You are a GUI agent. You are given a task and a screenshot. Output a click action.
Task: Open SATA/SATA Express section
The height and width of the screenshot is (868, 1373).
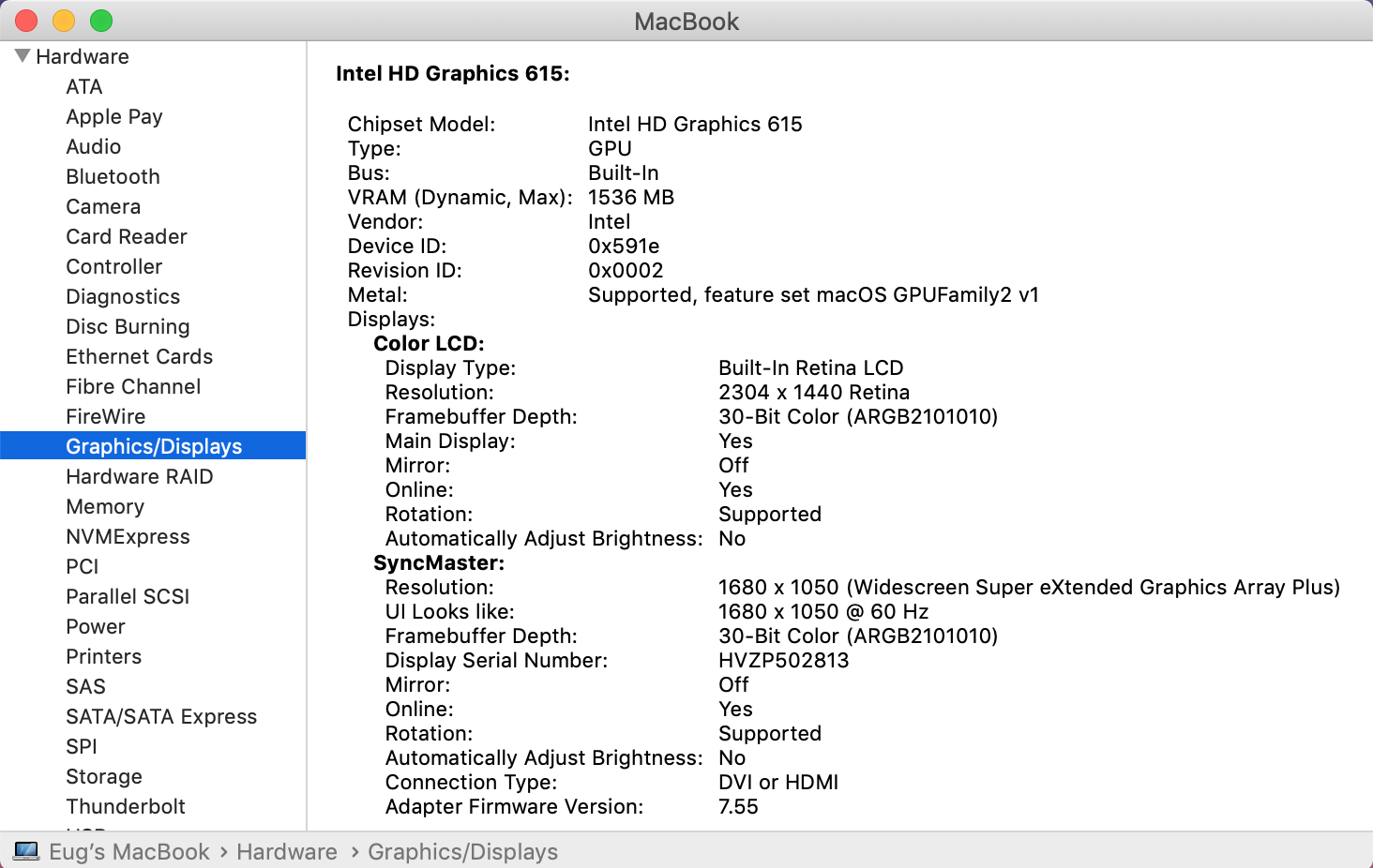161,716
